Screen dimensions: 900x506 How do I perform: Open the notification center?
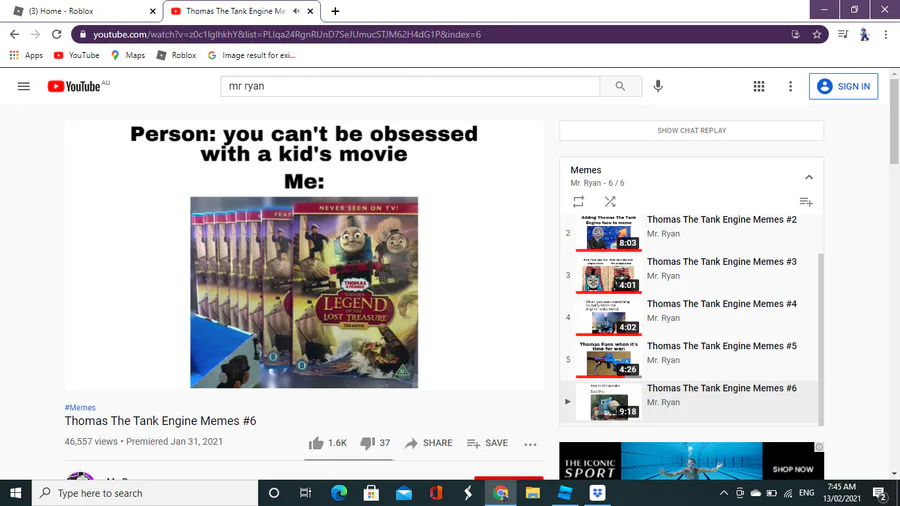(879, 493)
